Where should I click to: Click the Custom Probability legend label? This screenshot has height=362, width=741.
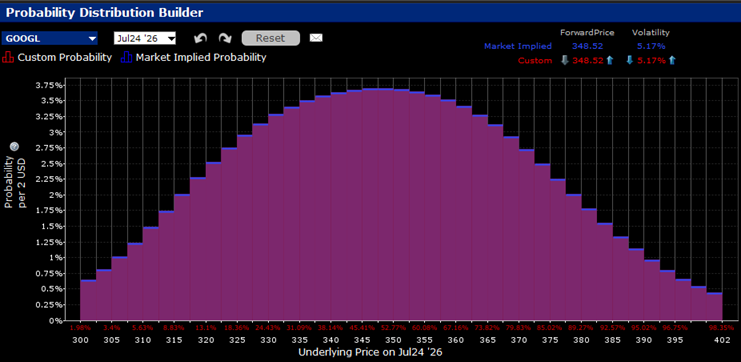(65, 58)
